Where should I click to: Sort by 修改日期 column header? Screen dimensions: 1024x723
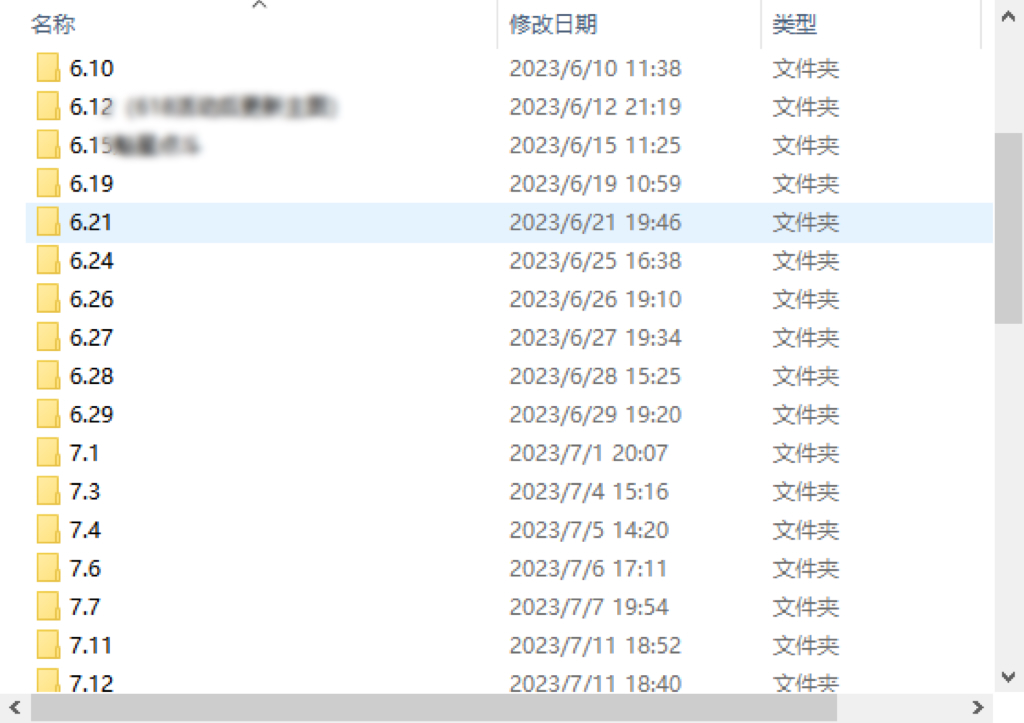[553, 25]
